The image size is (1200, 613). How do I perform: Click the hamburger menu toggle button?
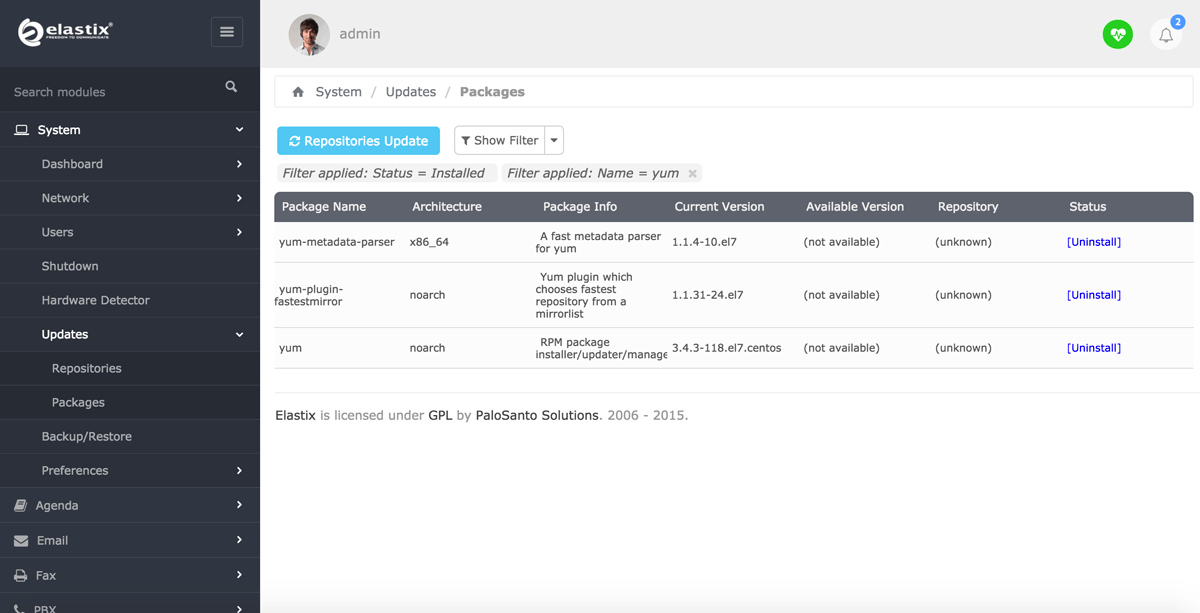[x=227, y=32]
